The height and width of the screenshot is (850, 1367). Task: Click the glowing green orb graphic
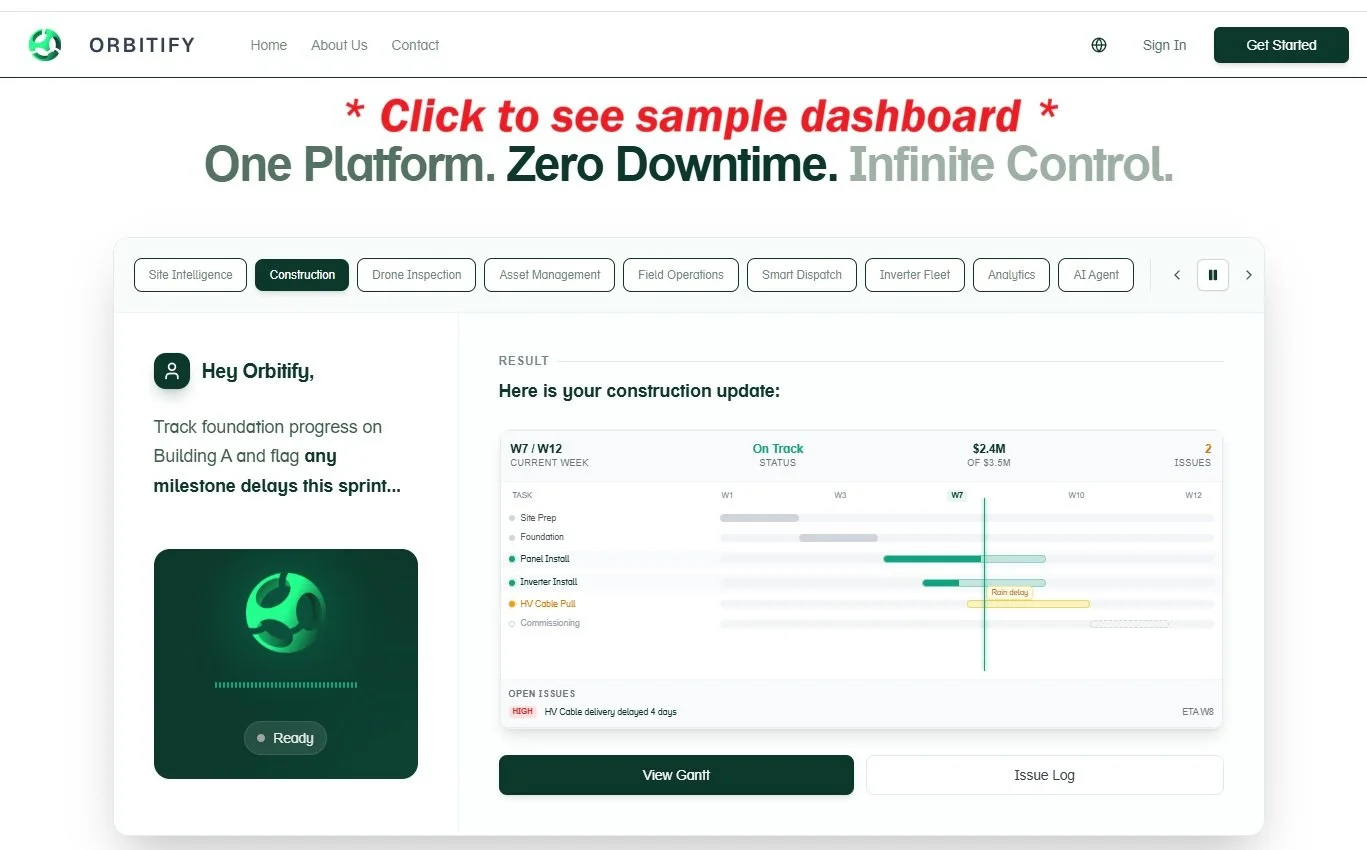(x=285, y=612)
